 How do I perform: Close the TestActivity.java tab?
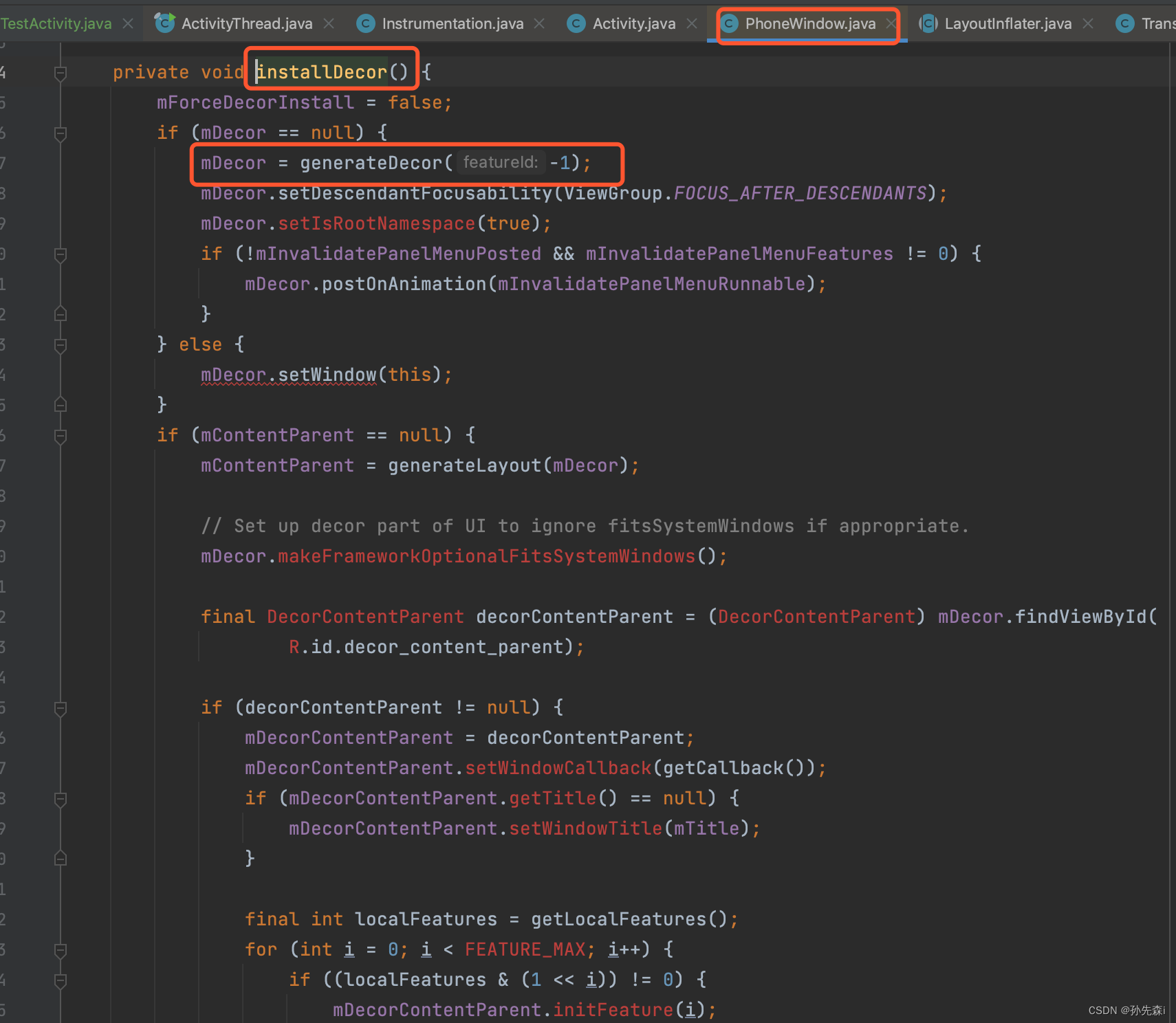point(128,23)
